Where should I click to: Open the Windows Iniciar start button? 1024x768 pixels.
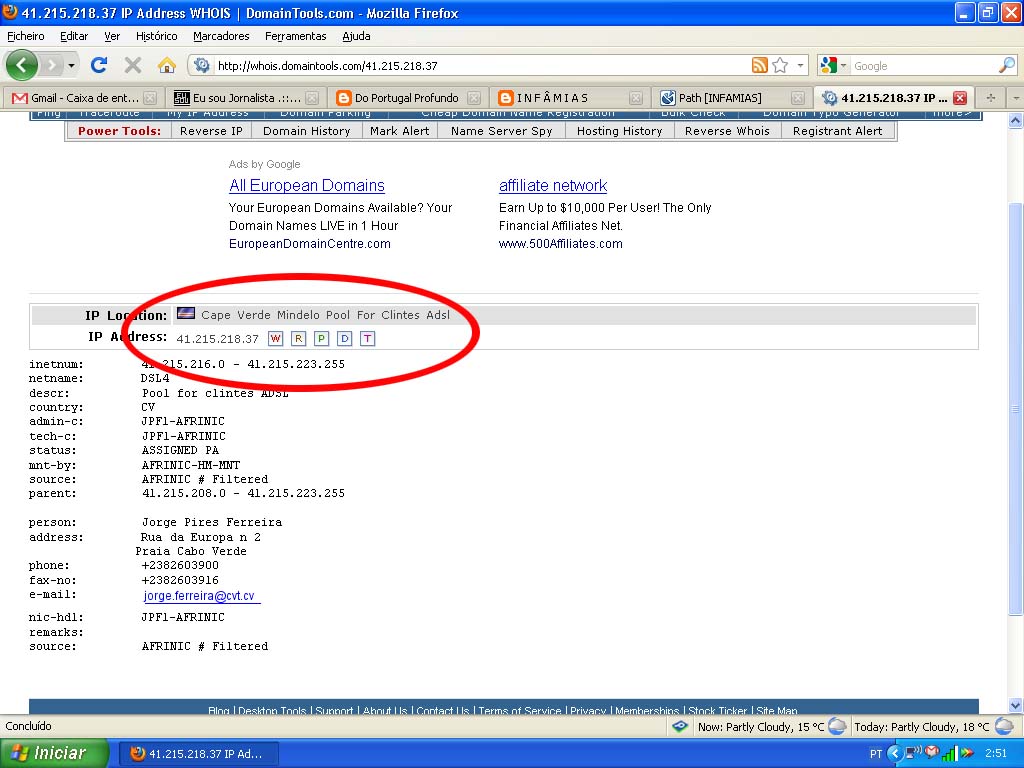click(54, 753)
